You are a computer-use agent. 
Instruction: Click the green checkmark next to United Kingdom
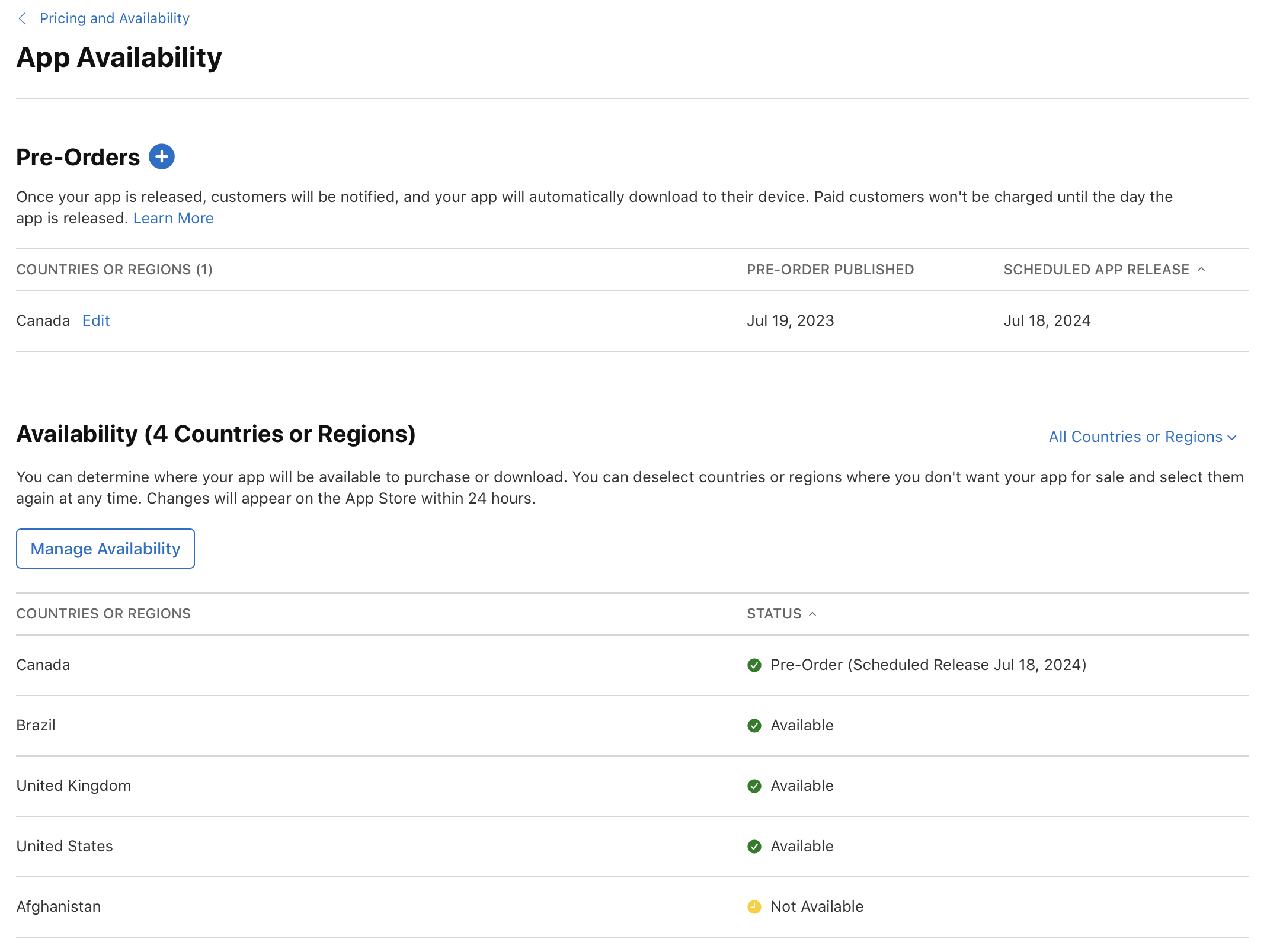[754, 786]
